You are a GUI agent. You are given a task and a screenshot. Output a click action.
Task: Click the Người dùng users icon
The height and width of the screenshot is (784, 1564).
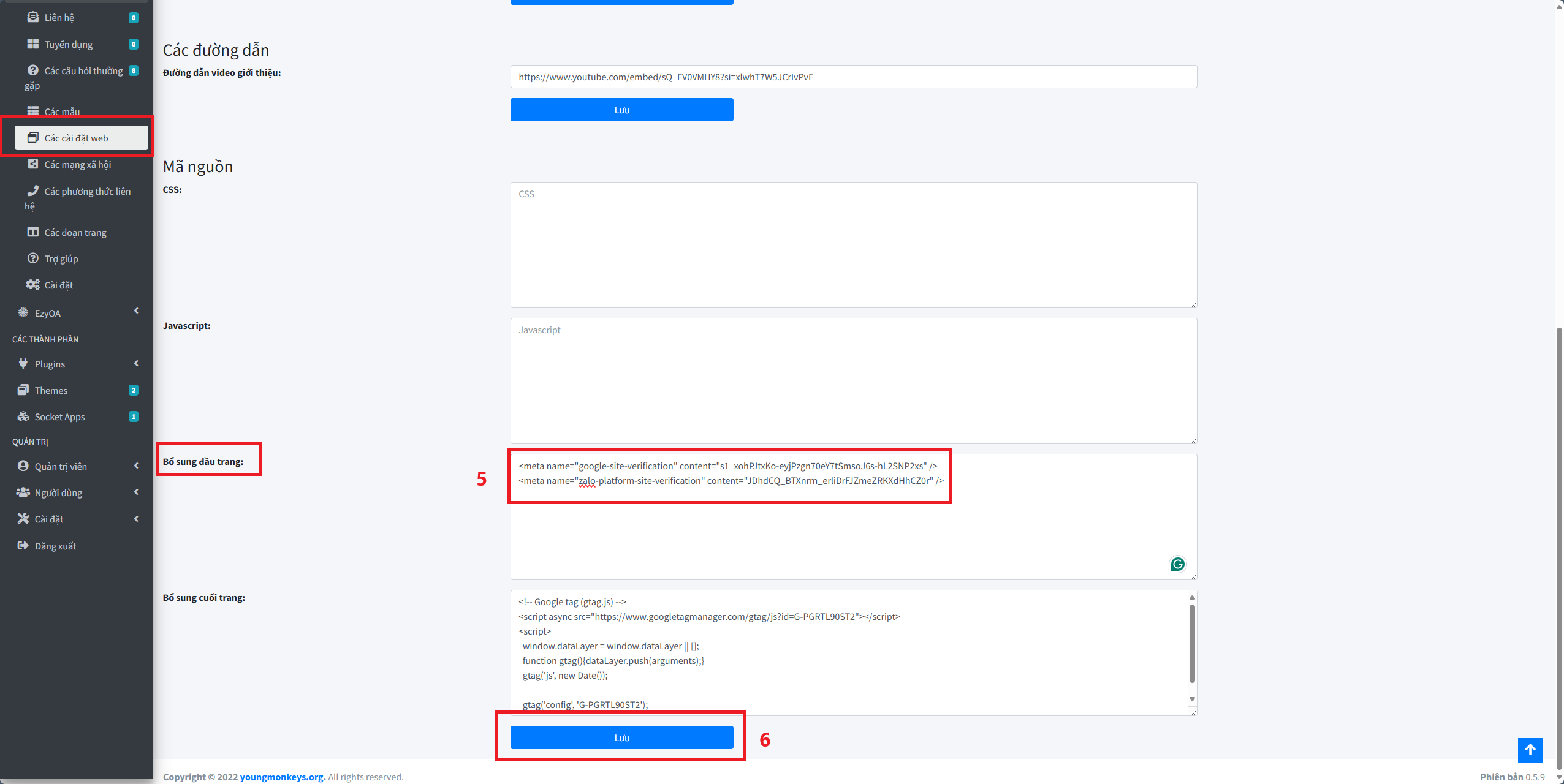point(23,492)
